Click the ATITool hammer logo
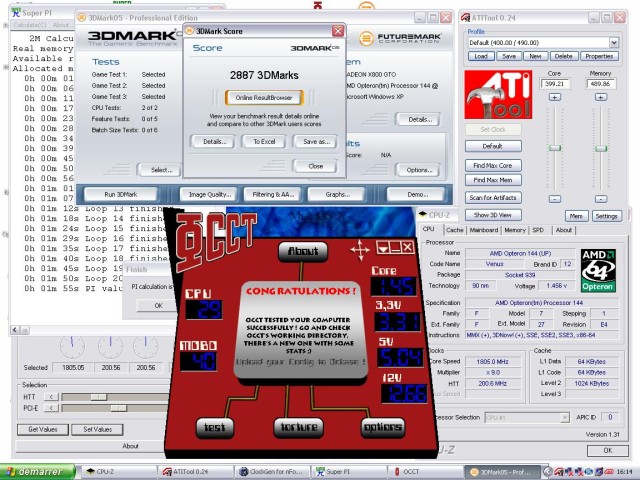Image resolution: width=640 pixels, height=480 pixels. click(498, 94)
